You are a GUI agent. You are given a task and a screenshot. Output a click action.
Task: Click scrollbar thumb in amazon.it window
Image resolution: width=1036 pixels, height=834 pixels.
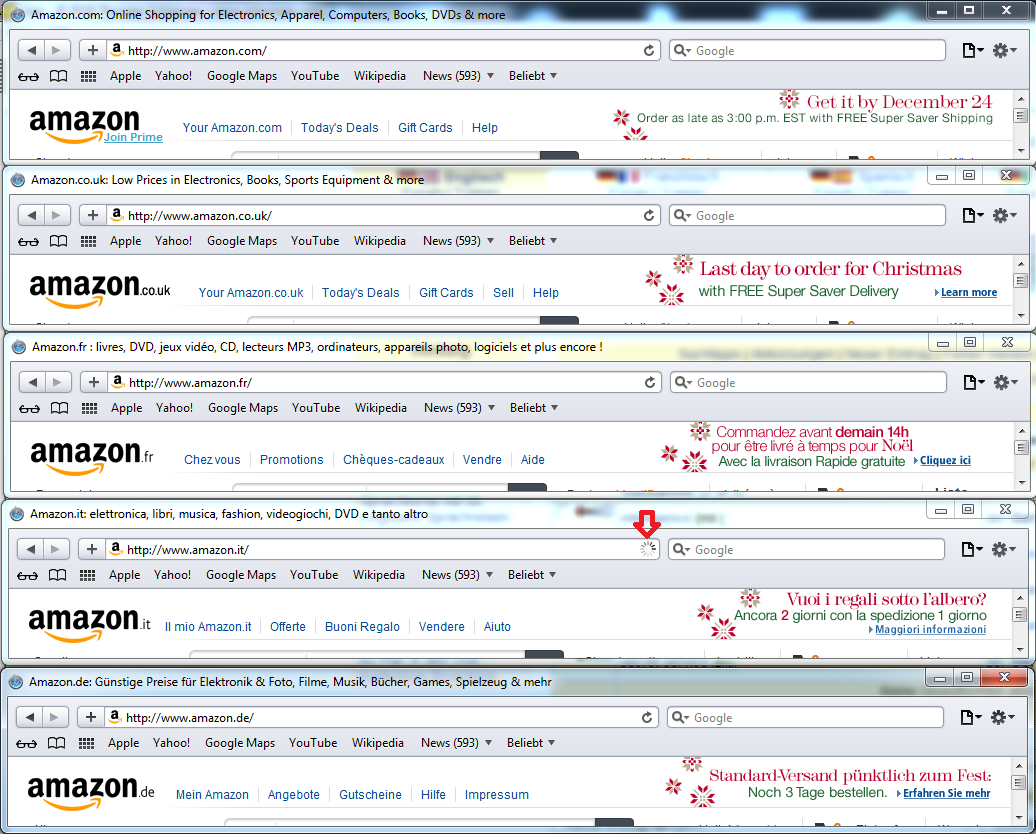pyautogui.click(x=1019, y=615)
